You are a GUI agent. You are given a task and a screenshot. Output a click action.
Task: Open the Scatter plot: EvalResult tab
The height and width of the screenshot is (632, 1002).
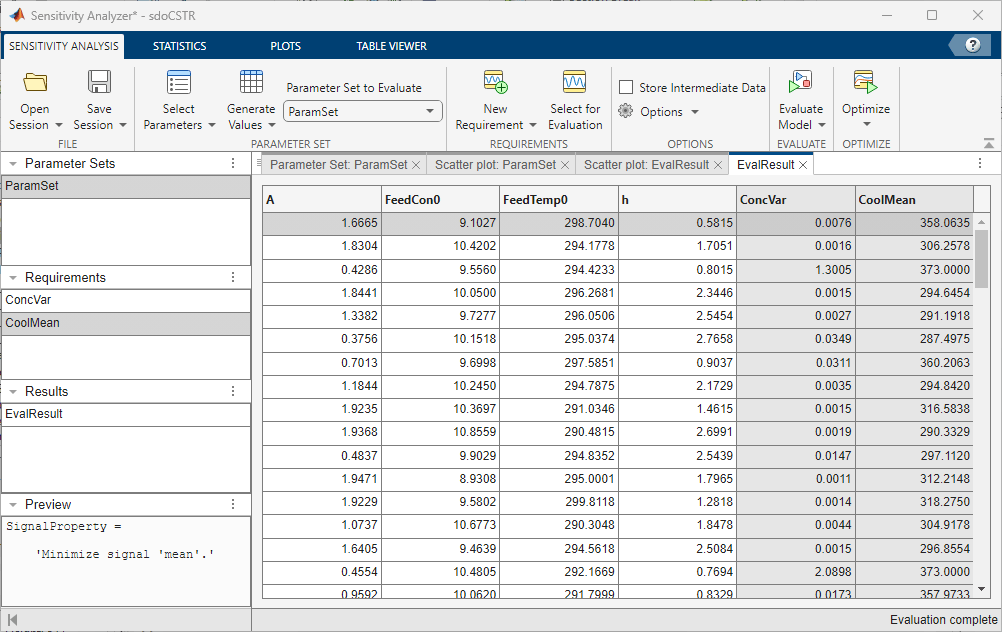646,165
